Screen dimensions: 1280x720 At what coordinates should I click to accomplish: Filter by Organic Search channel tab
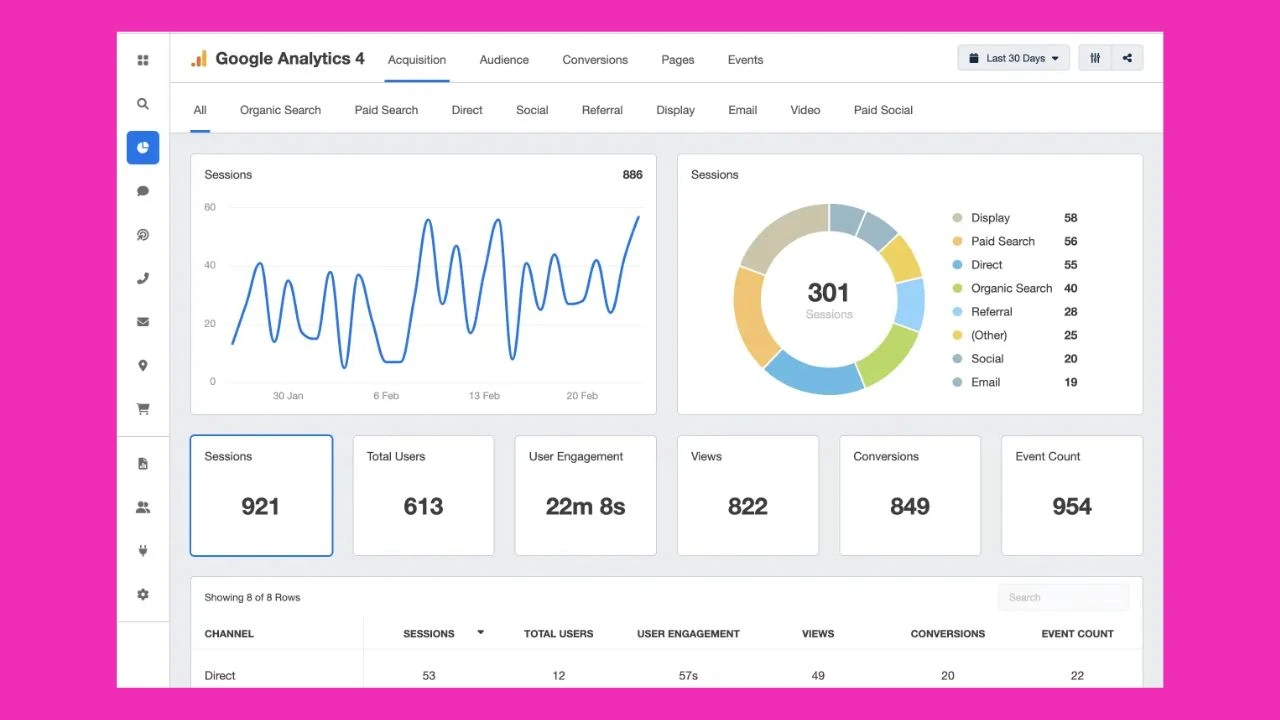click(280, 110)
